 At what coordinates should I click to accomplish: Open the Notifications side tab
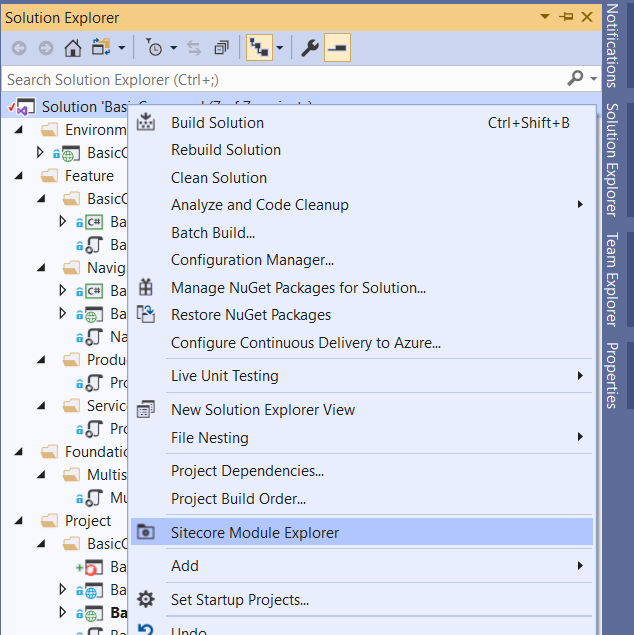612,45
